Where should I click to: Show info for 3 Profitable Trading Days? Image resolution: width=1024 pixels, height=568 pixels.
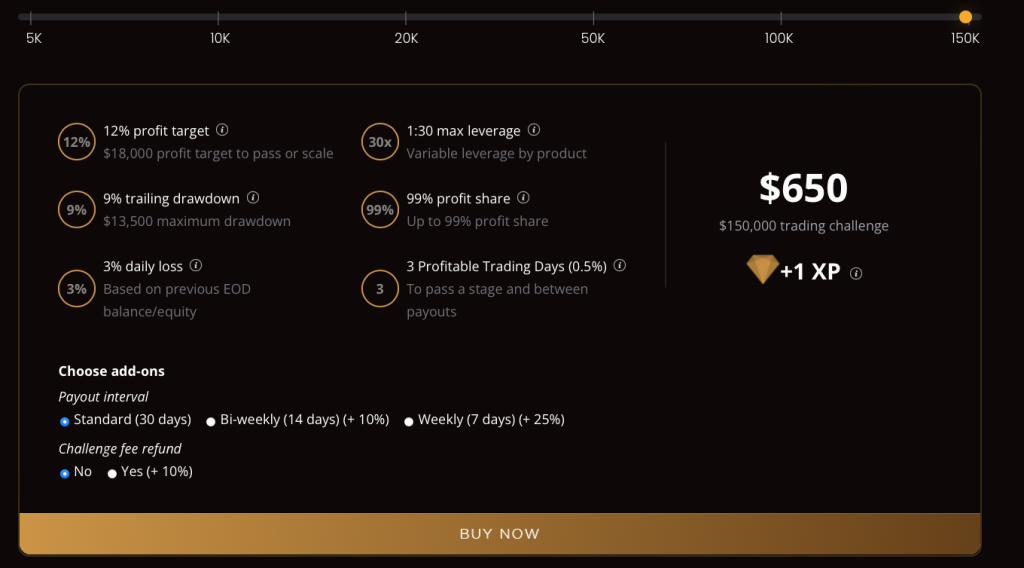tap(620, 266)
